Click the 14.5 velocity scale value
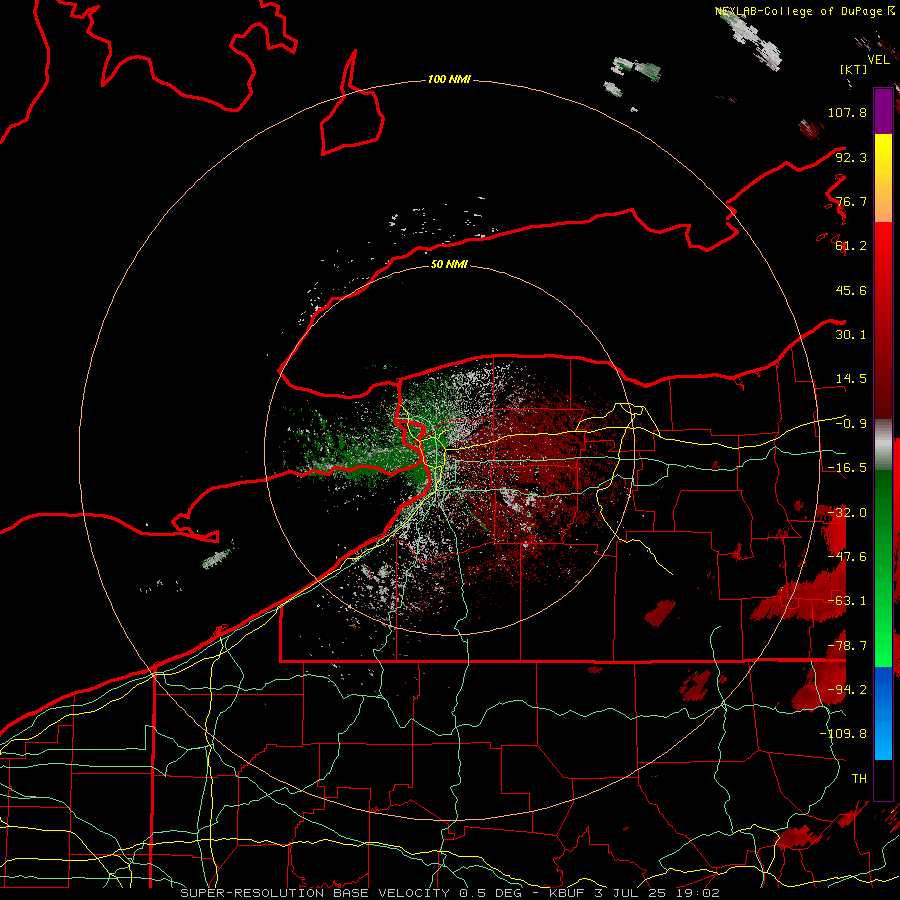Image resolution: width=900 pixels, height=900 pixels. (851, 379)
